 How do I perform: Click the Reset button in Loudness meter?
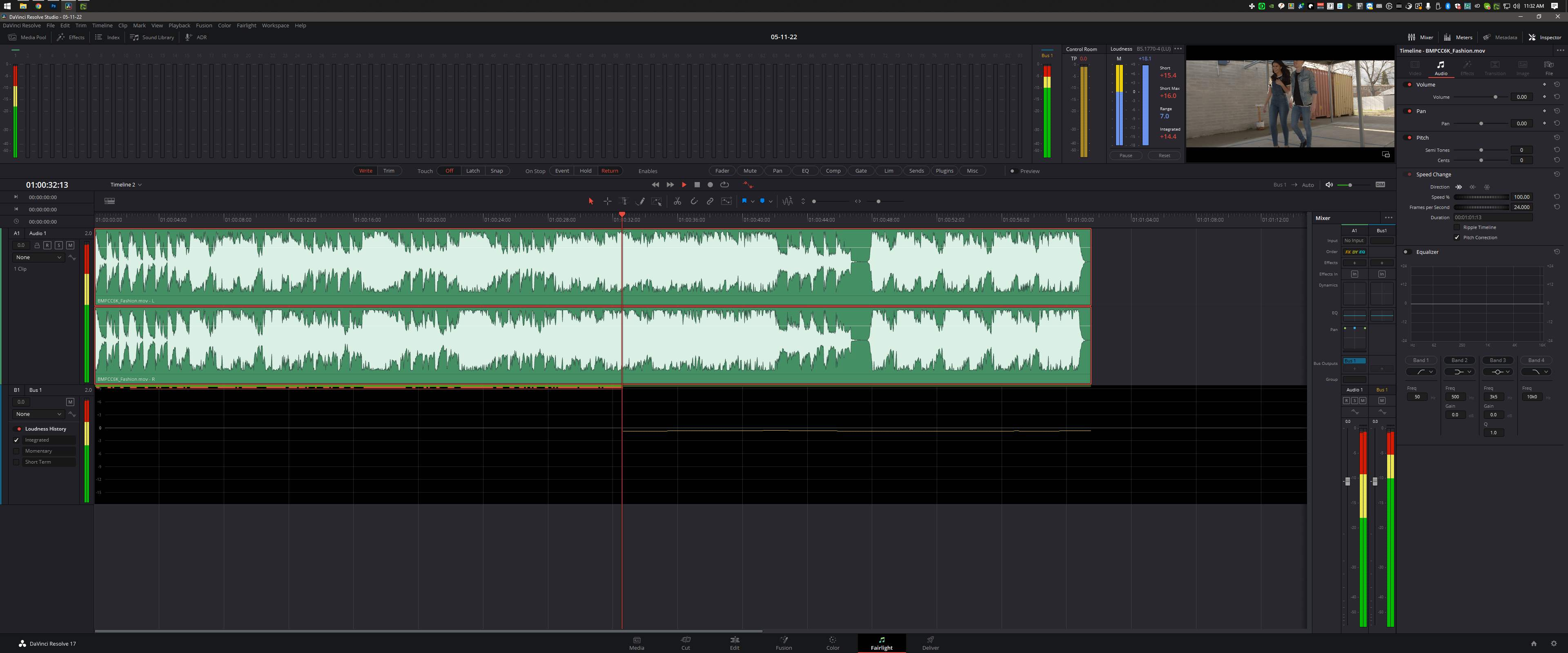point(1164,155)
